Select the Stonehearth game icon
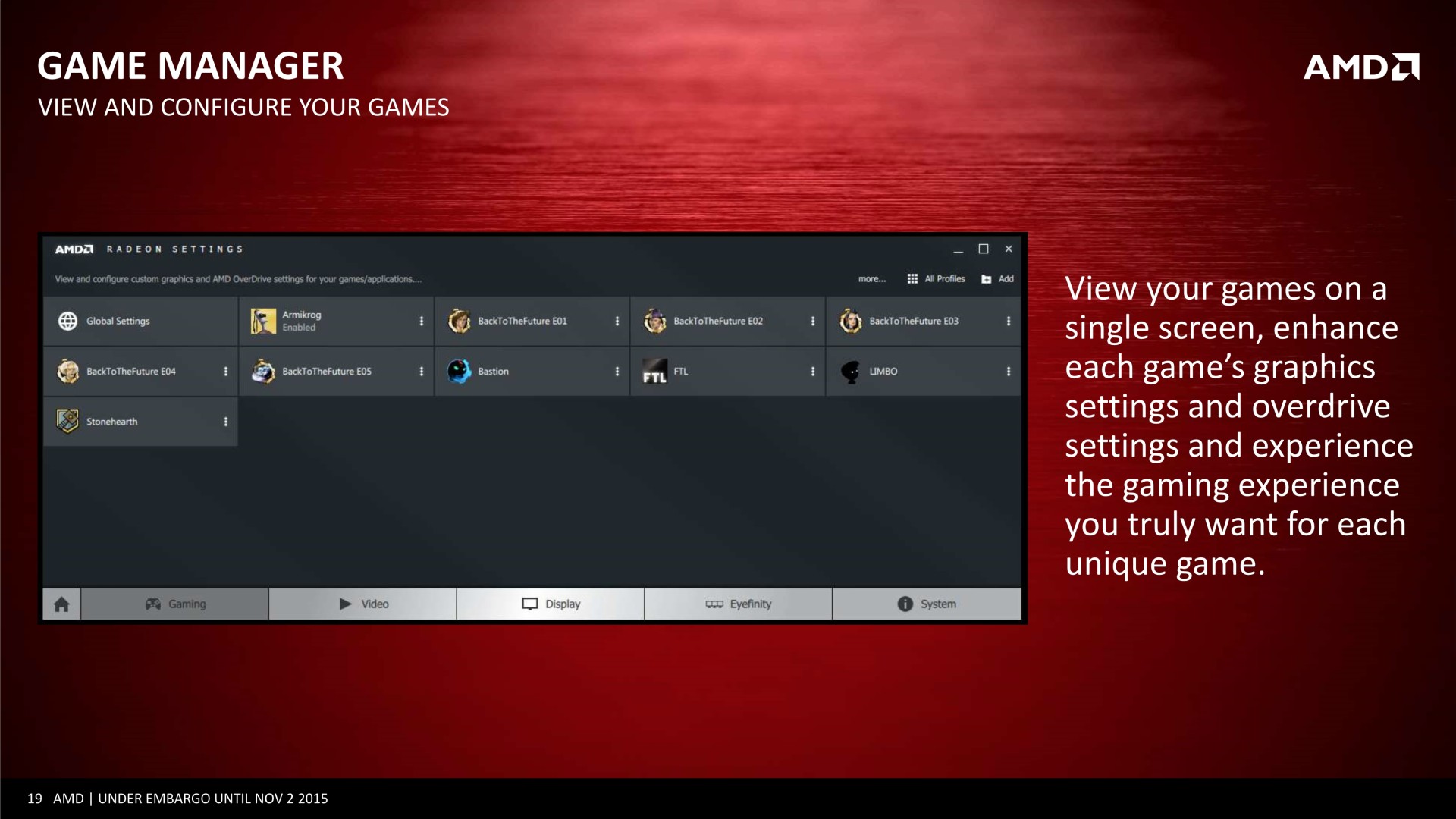 [67, 422]
